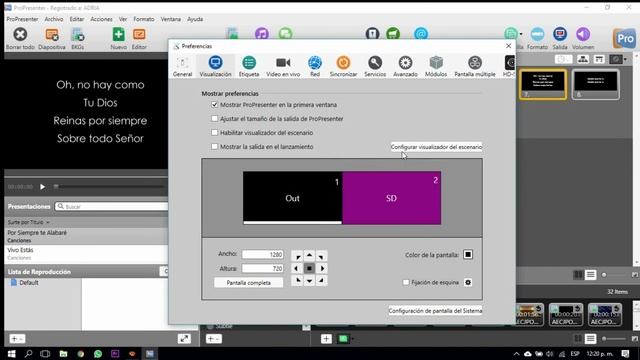Open the Sincronizar preferences tab
Image resolution: width=640 pixels, height=360 pixels.
point(343,66)
